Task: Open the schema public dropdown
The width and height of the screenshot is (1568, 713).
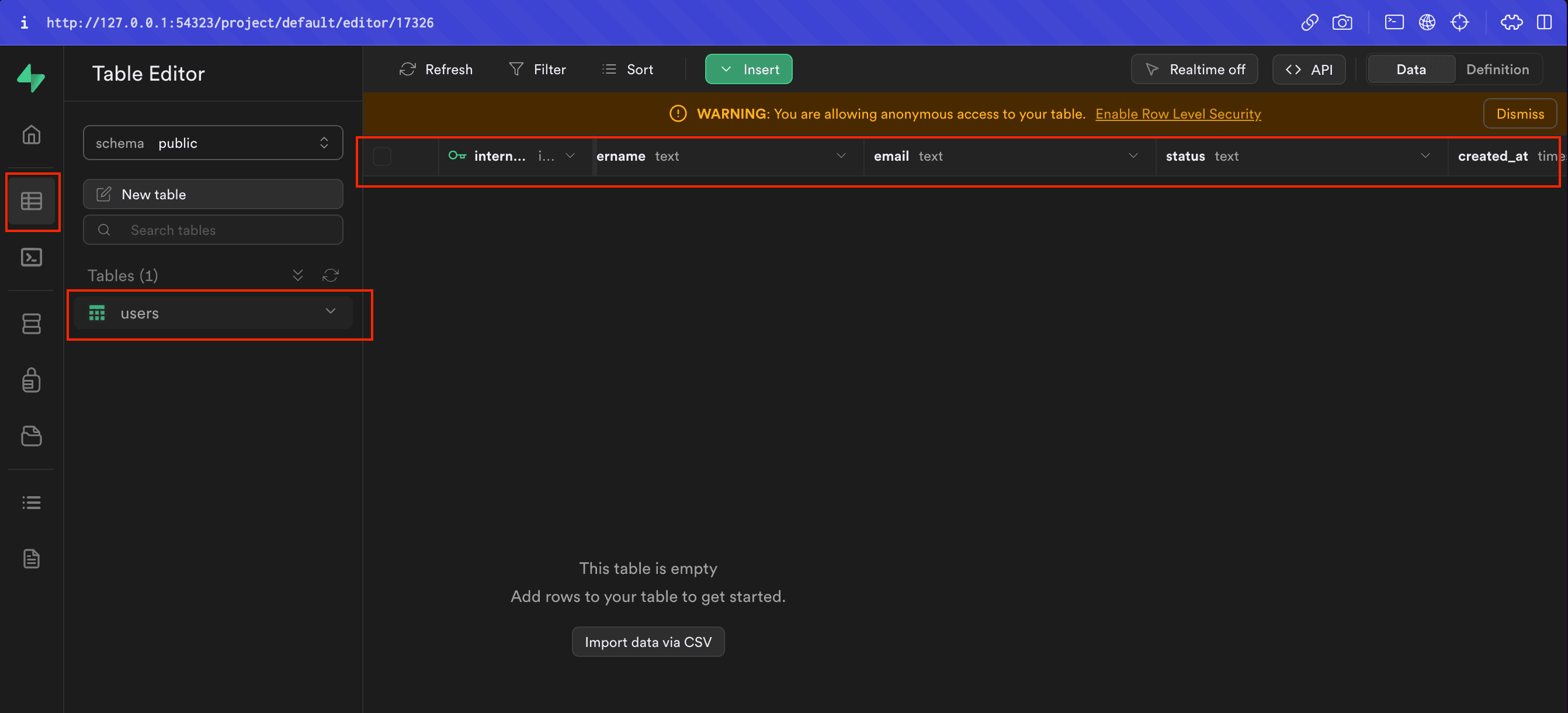Action: coord(213,143)
